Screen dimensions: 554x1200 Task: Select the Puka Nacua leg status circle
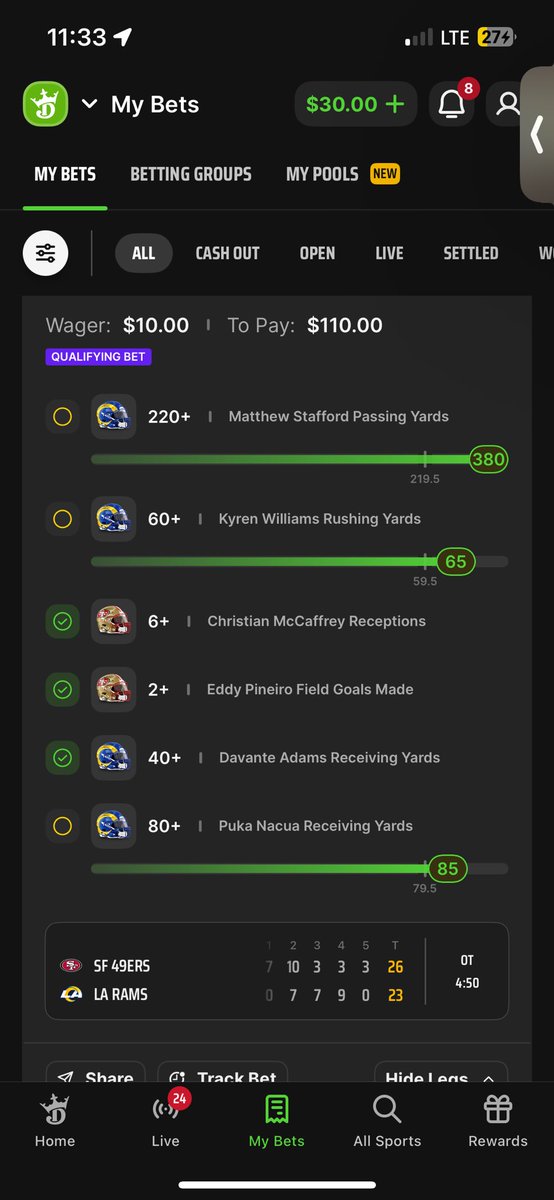(62, 826)
